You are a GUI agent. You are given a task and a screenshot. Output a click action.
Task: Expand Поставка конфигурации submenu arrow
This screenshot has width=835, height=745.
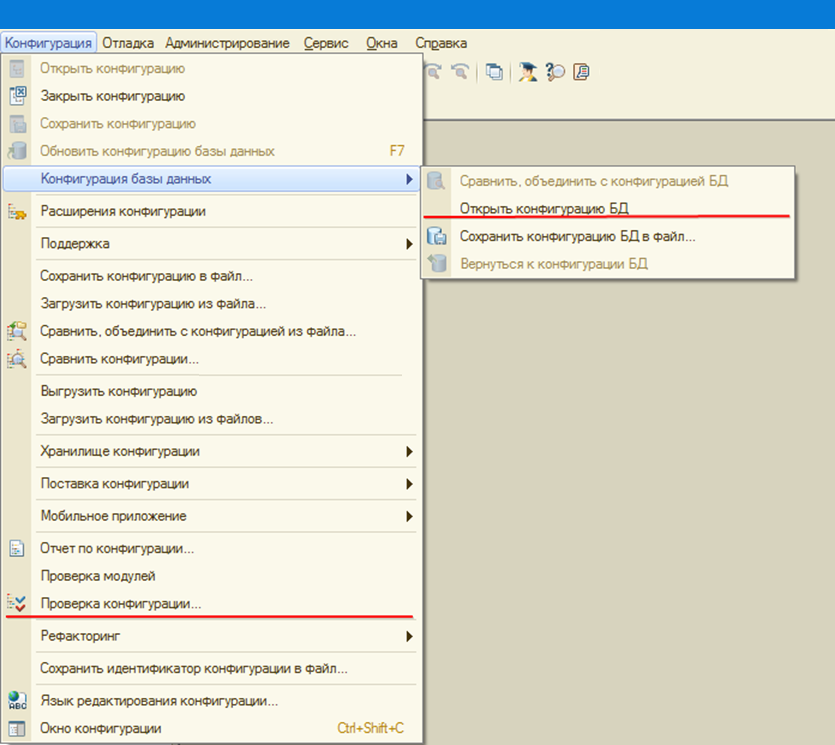(409, 484)
